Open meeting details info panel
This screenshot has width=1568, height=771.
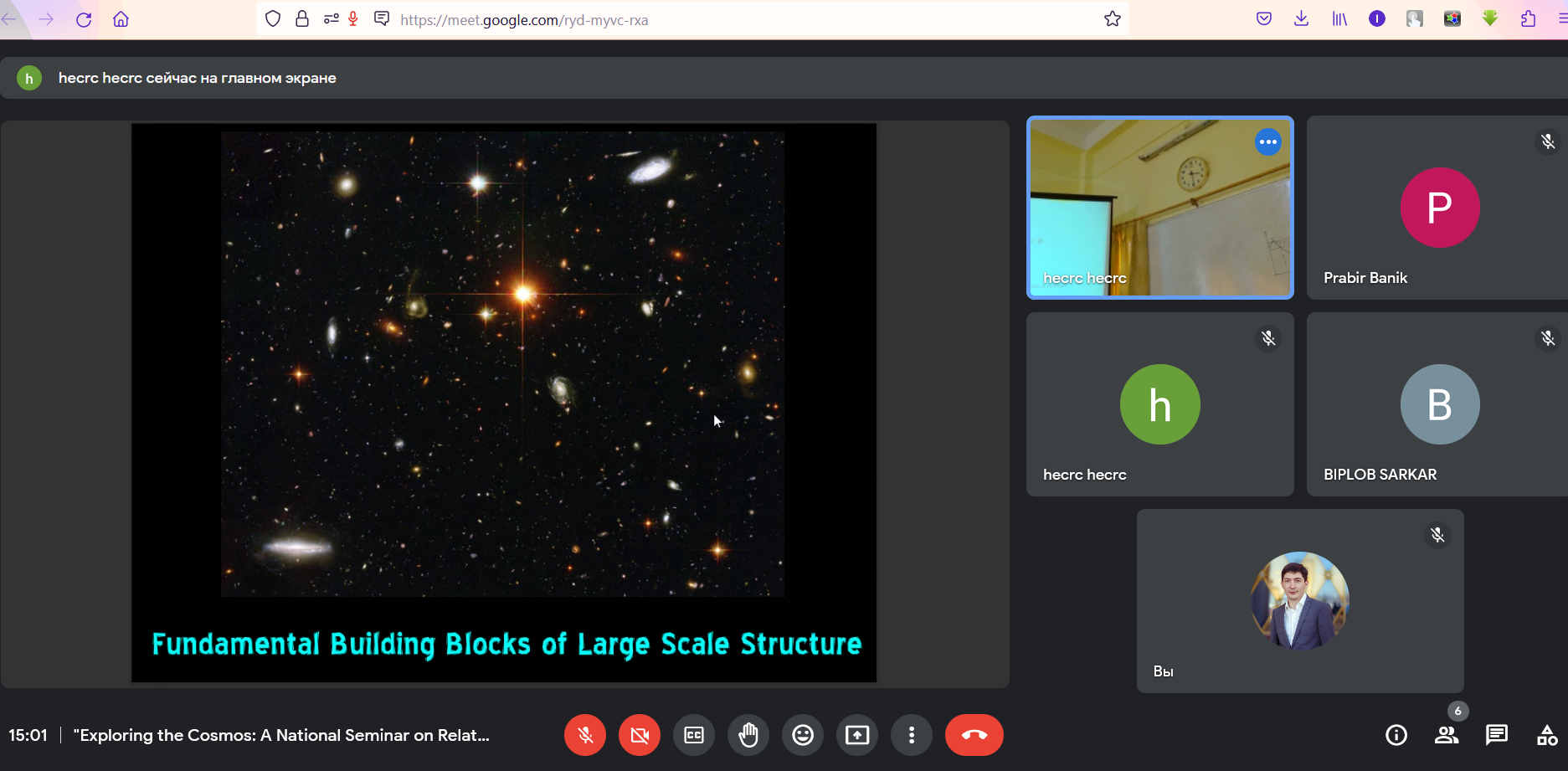click(1396, 735)
